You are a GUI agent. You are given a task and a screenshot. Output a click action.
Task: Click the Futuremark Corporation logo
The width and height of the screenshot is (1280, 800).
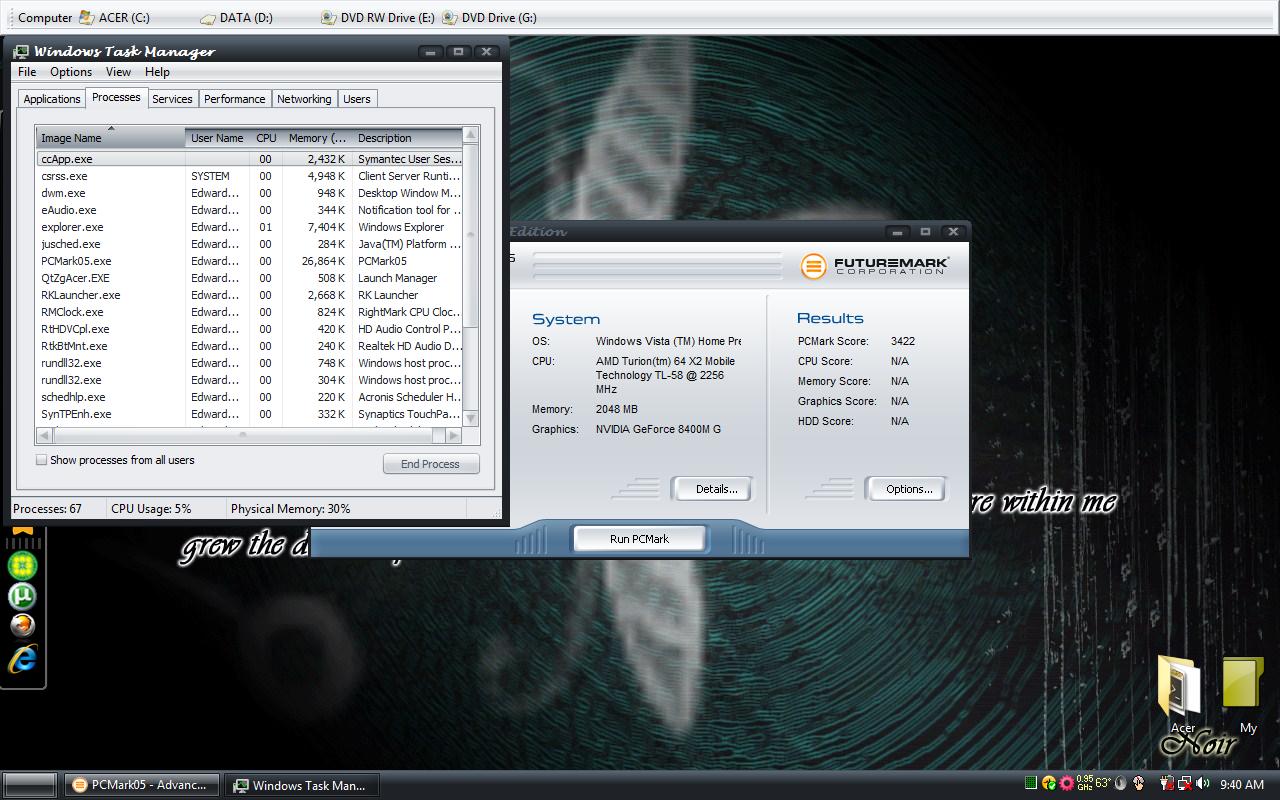coord(875,265)
